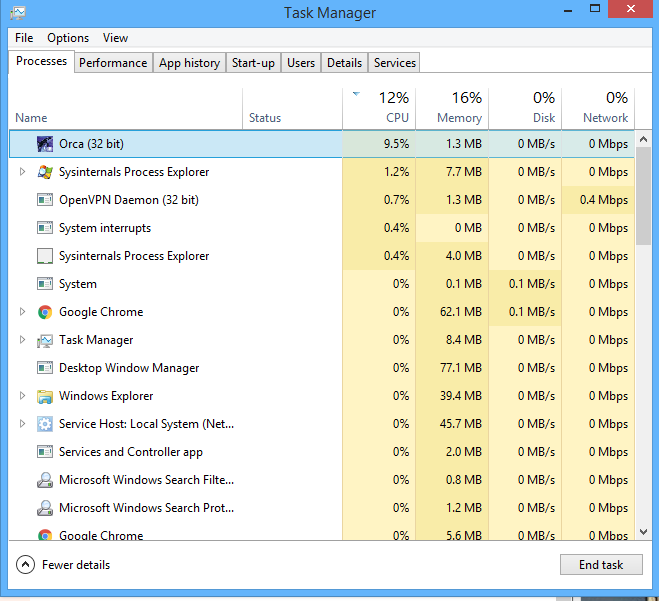Click the 0.4 Mbps network value
659x601 pixels.
604,200
